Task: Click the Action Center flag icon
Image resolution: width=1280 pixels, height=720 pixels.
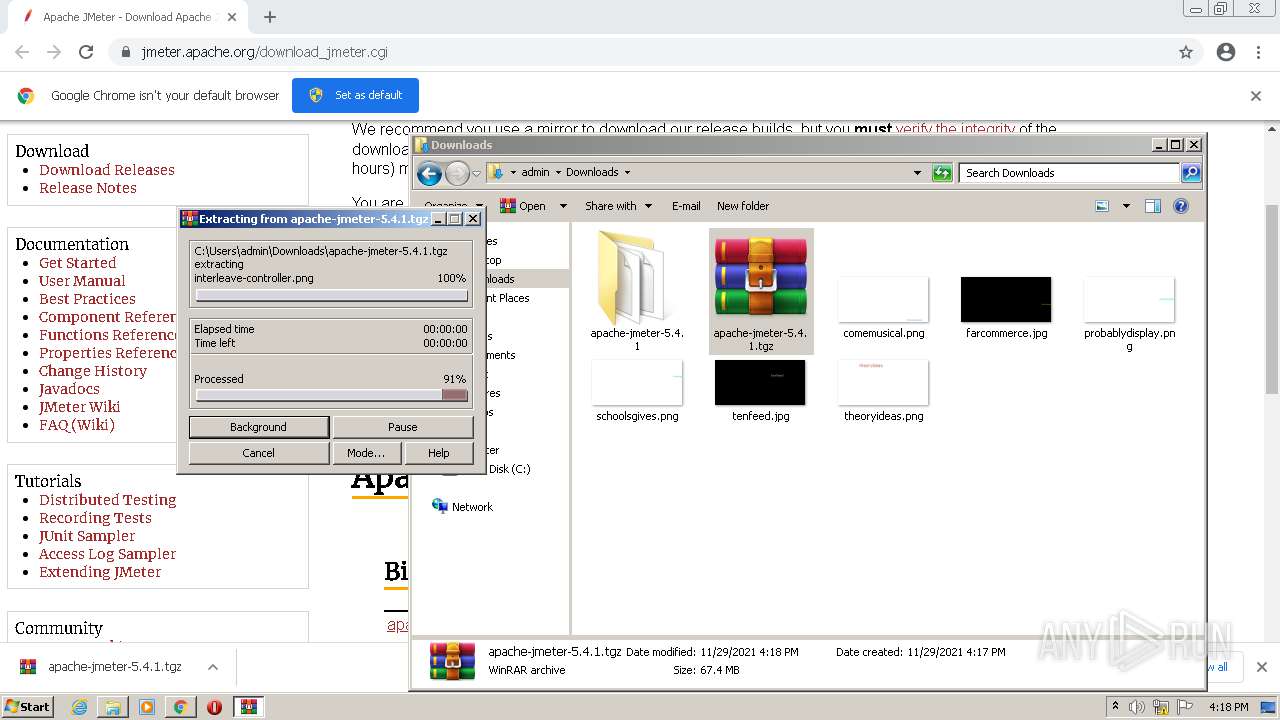Action: (1184, 707)
